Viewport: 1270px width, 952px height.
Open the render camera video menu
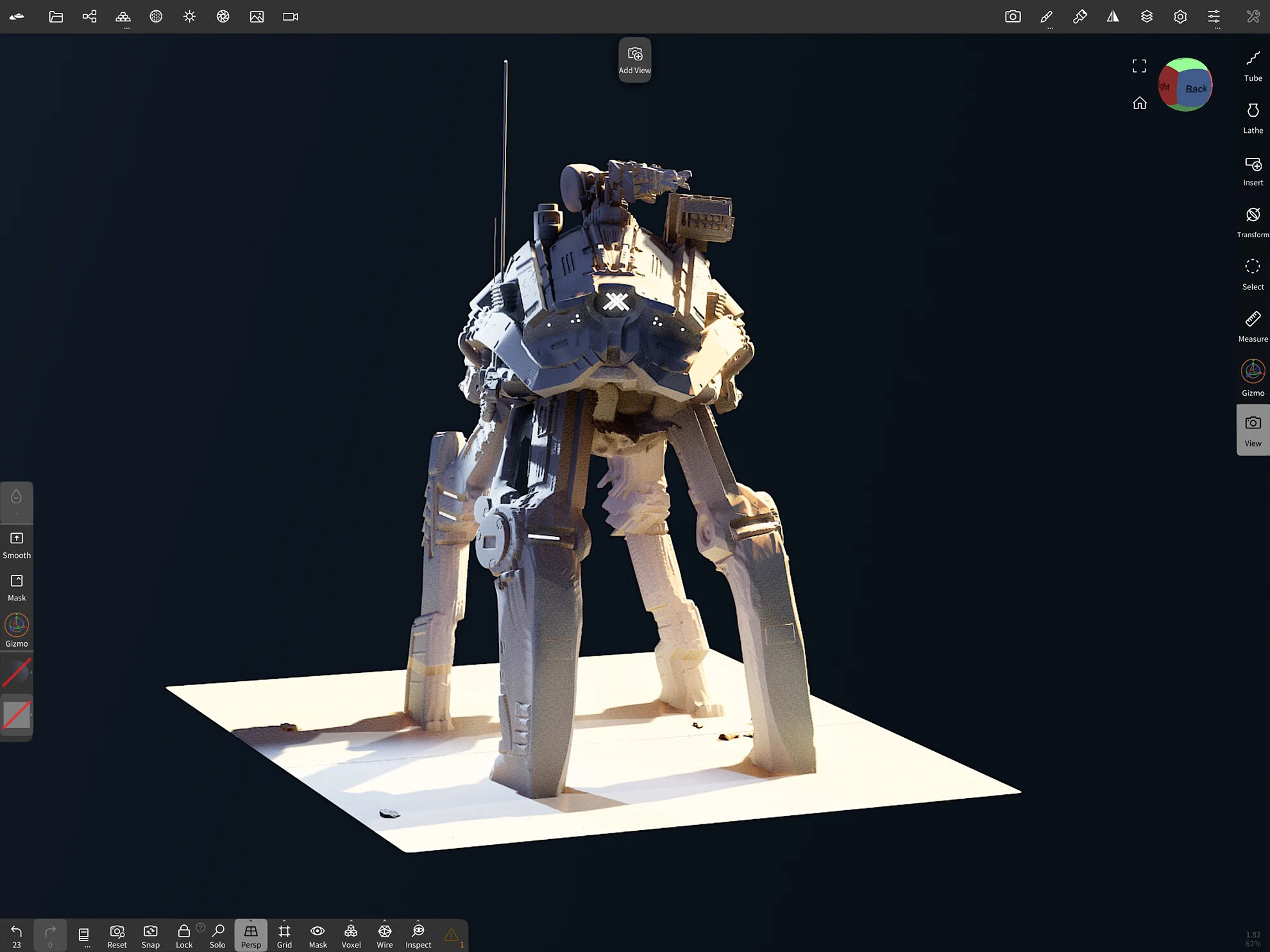click(290, 17)
